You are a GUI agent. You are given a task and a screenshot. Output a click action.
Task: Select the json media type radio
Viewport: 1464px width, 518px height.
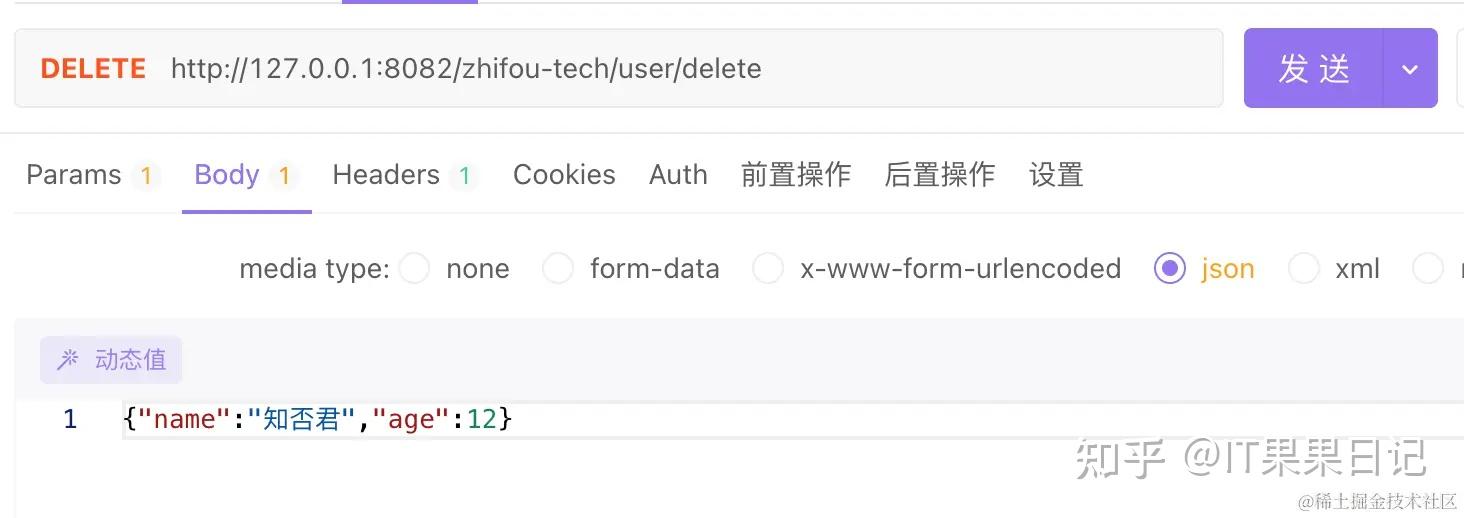pyautogui.click(x=1169, y=268)
